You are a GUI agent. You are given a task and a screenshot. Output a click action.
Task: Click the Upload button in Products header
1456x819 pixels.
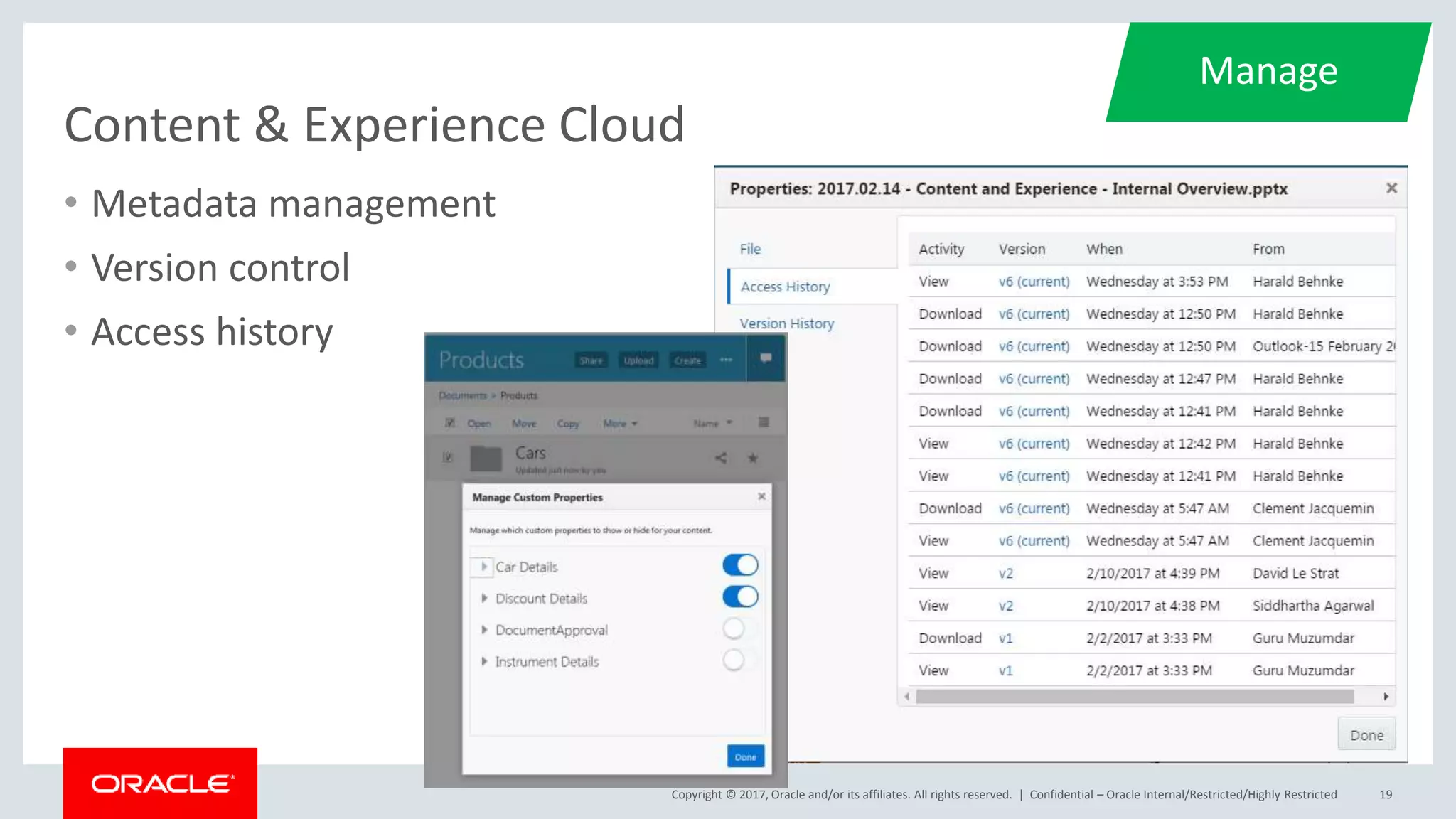click(638, 360)
